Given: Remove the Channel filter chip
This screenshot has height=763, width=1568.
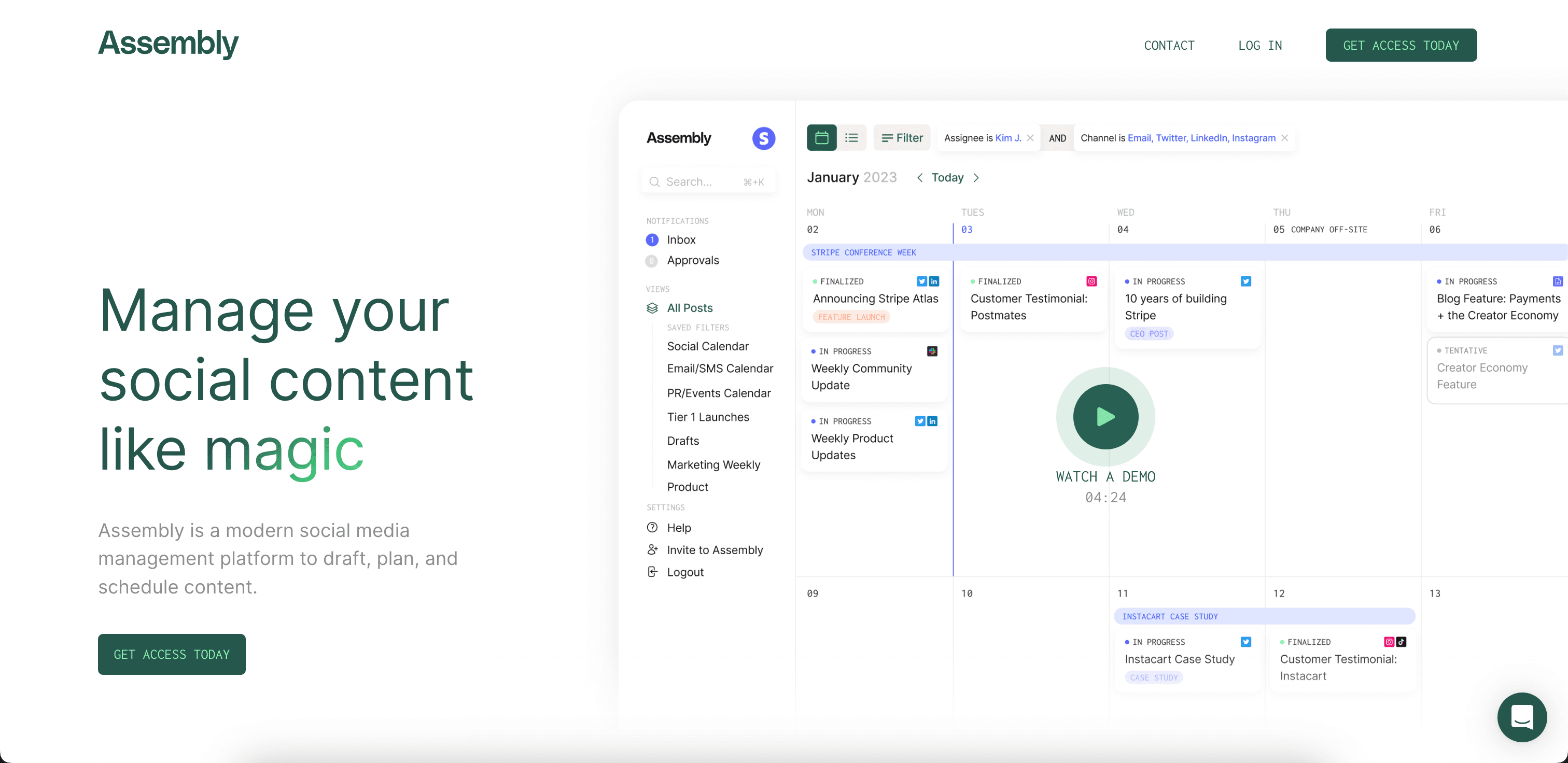Looking at the screenshot, I should (x=1284, y=138).
